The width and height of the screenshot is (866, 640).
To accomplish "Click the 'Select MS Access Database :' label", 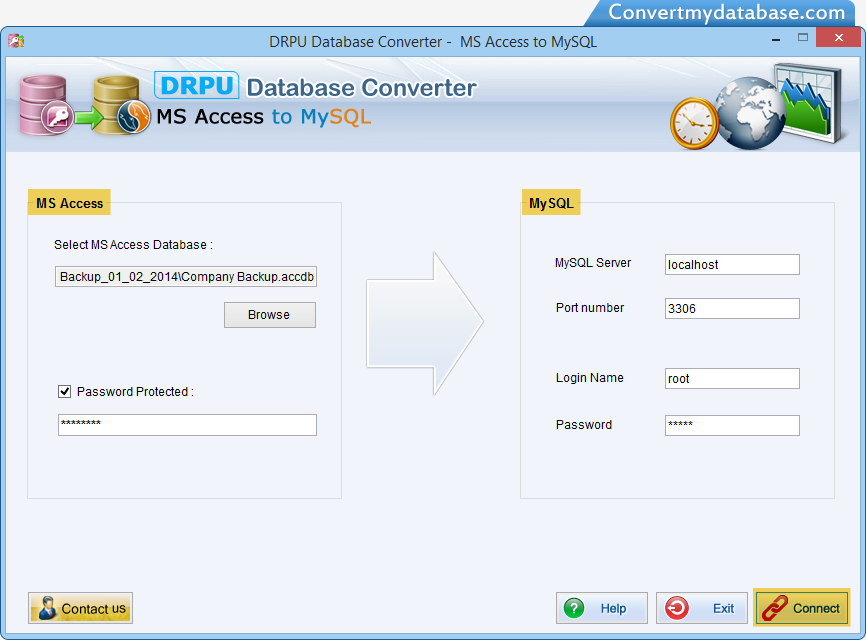I will click(133, 245).
